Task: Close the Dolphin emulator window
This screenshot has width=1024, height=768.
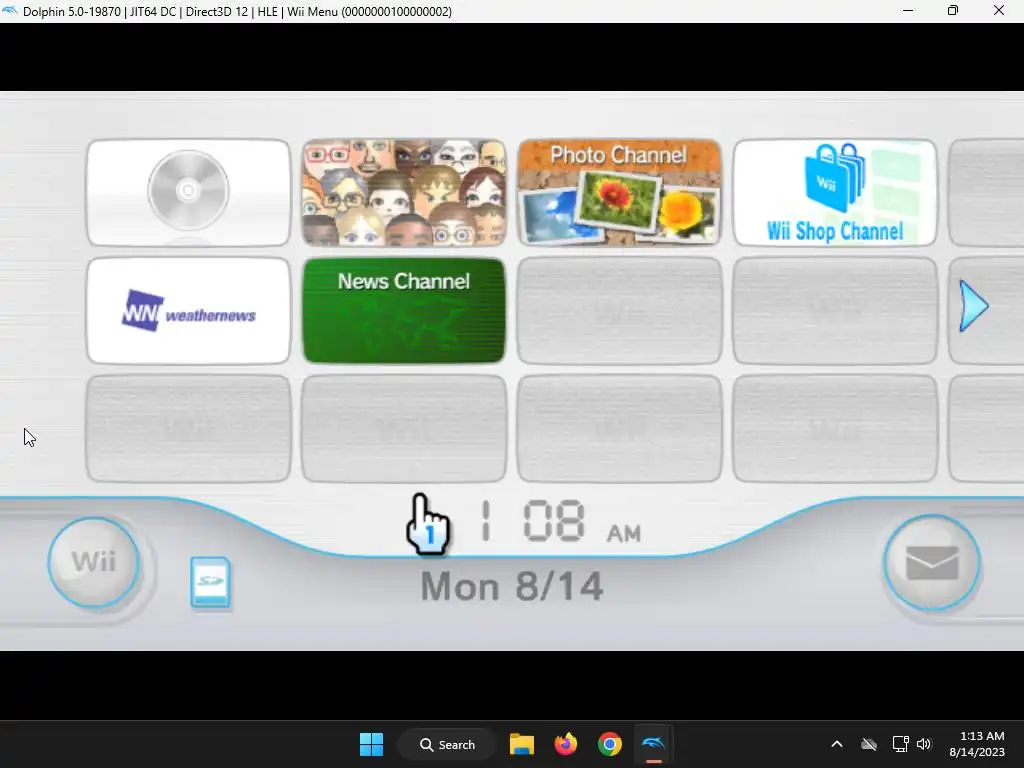Action: click(x=999, y=11)
